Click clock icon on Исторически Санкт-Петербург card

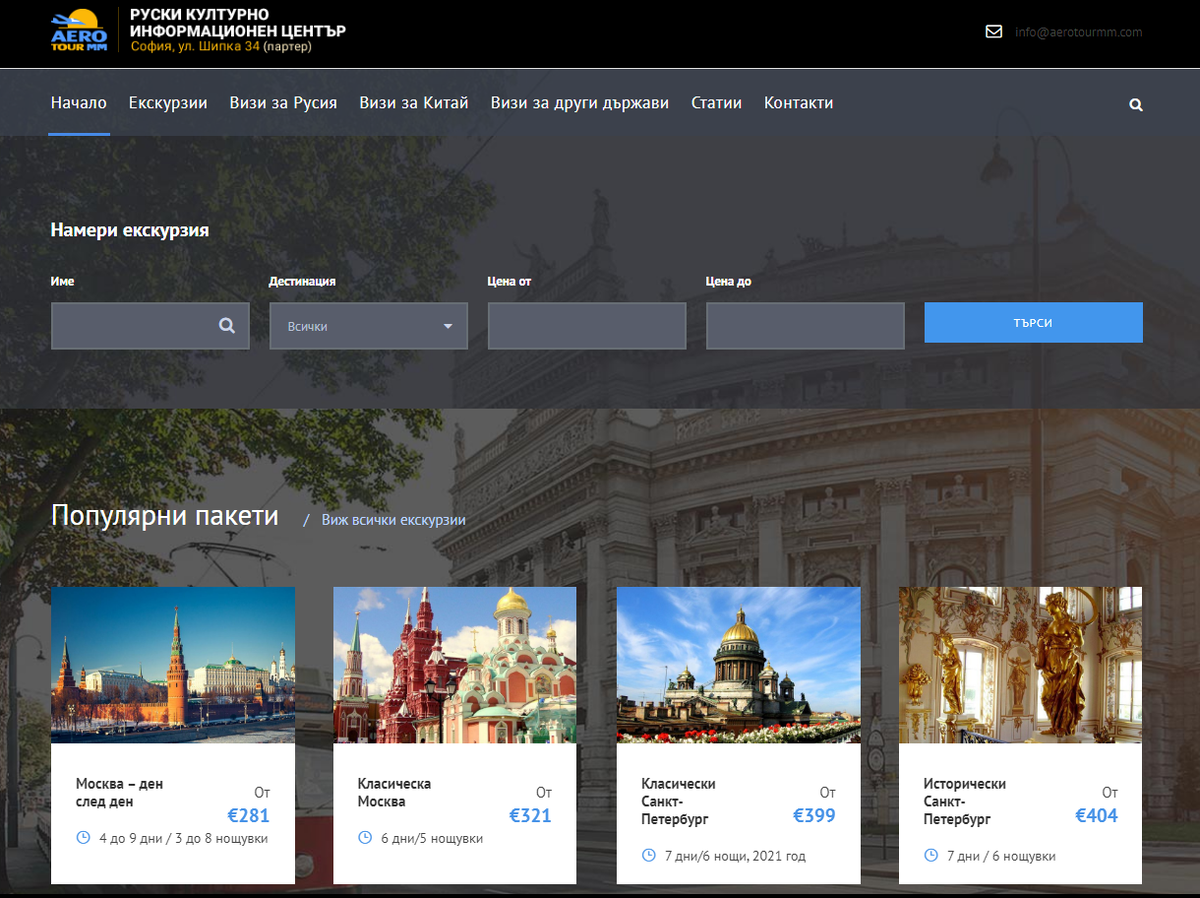(x=931, y=855)
